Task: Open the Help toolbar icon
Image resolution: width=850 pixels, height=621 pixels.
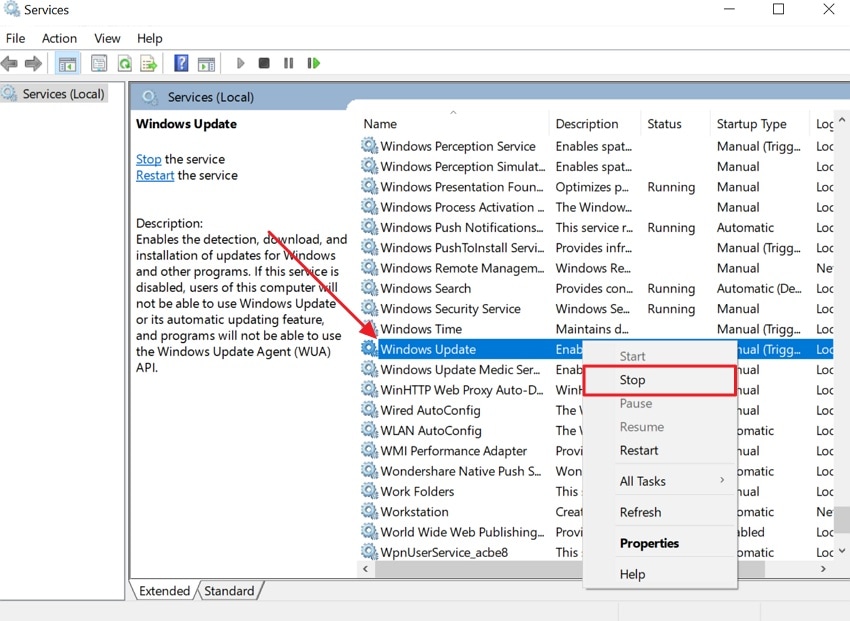Action: [x=181, y=63]
